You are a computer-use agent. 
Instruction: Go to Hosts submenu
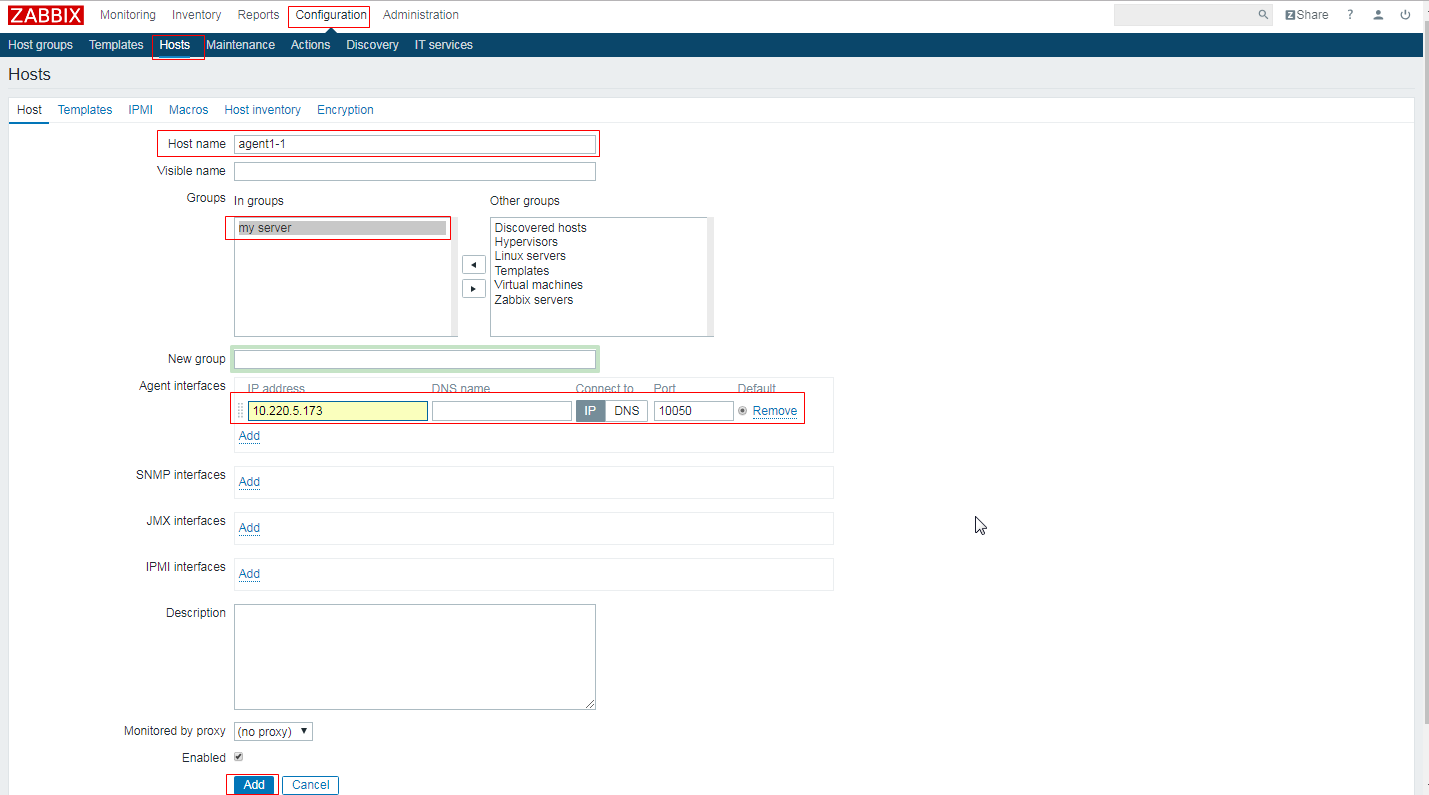point(174,45)
